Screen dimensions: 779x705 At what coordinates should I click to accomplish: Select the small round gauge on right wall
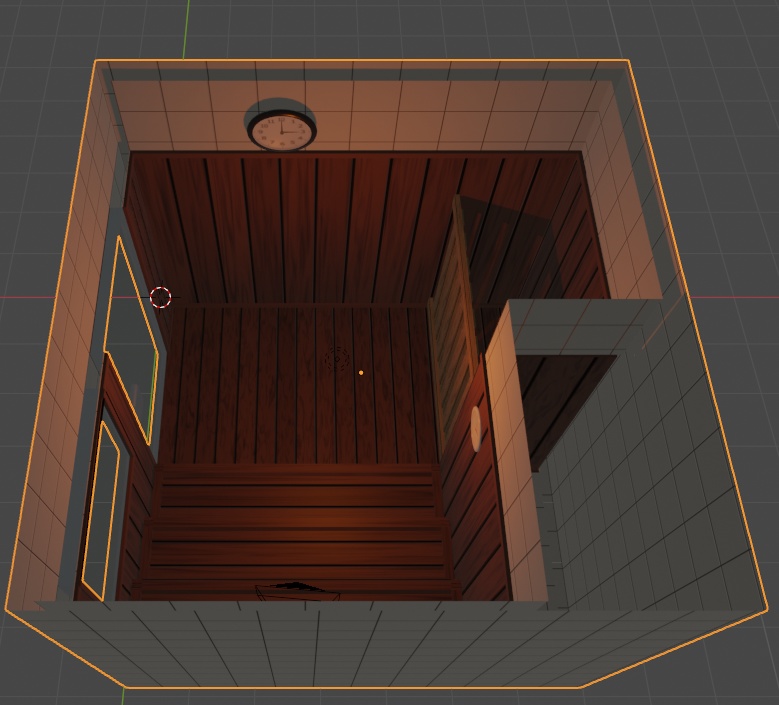click(475, 429)
